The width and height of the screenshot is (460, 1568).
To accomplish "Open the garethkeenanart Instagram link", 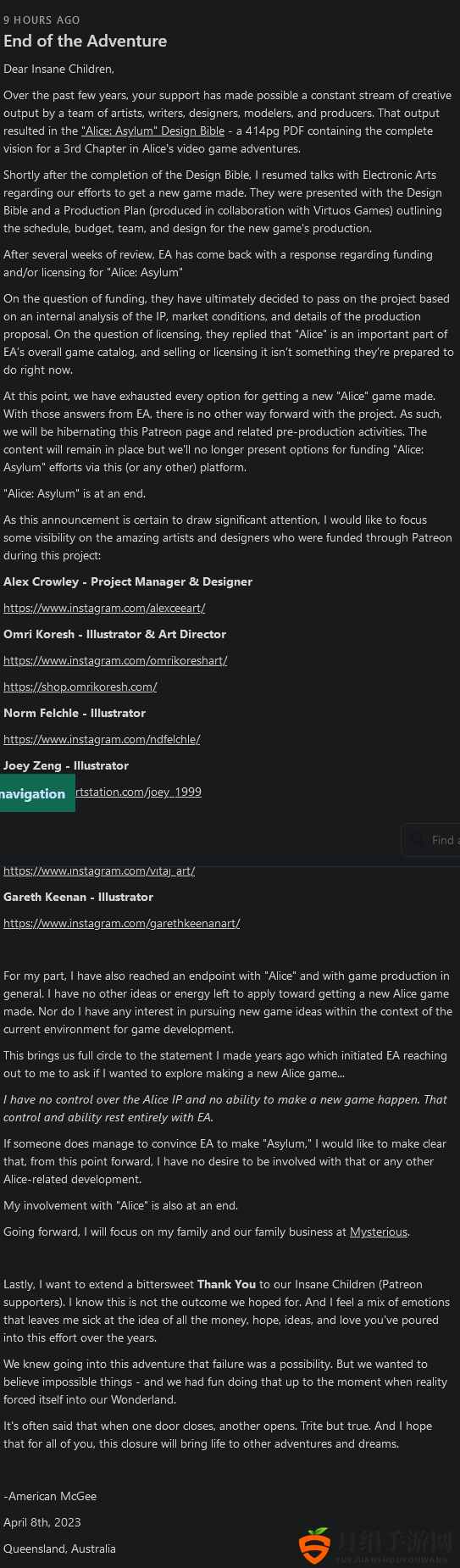I will [x=122, y=923].
